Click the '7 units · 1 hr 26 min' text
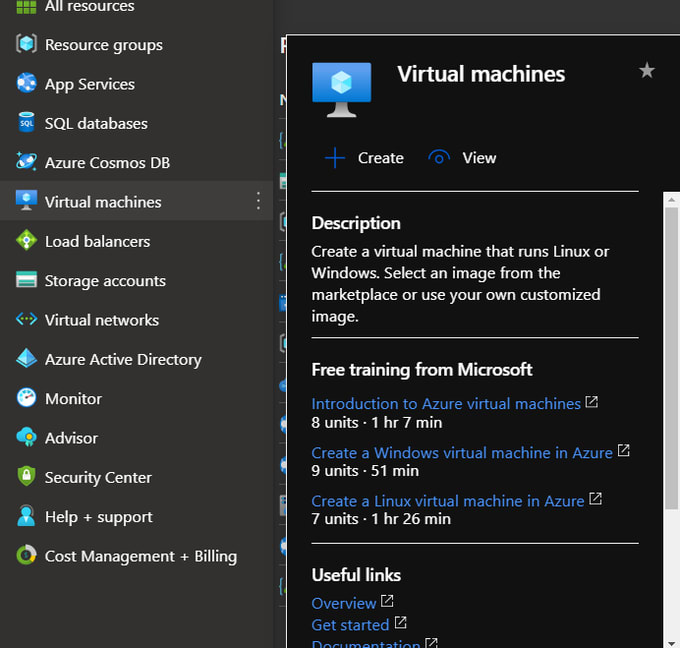This screenshot has width=680, height=648. (381, 519)
